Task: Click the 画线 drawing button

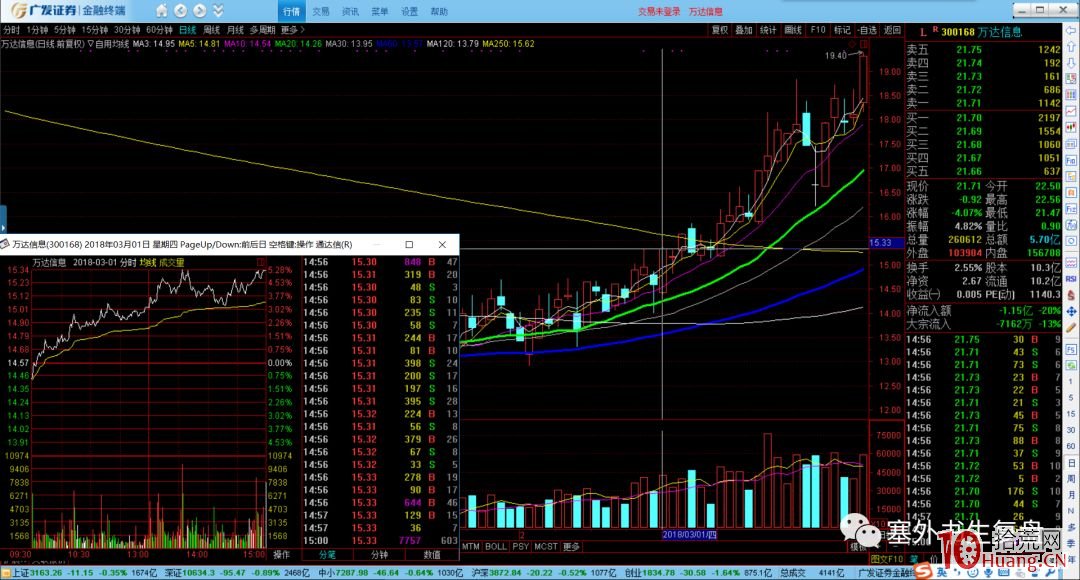Action: [793, 30]
